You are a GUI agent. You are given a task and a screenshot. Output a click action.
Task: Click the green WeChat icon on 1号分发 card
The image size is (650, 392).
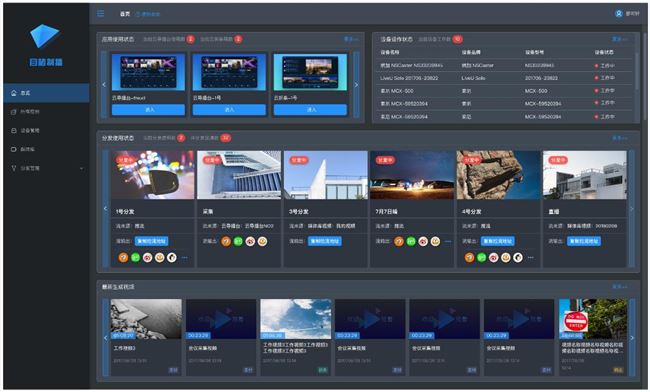pos(136,258)
